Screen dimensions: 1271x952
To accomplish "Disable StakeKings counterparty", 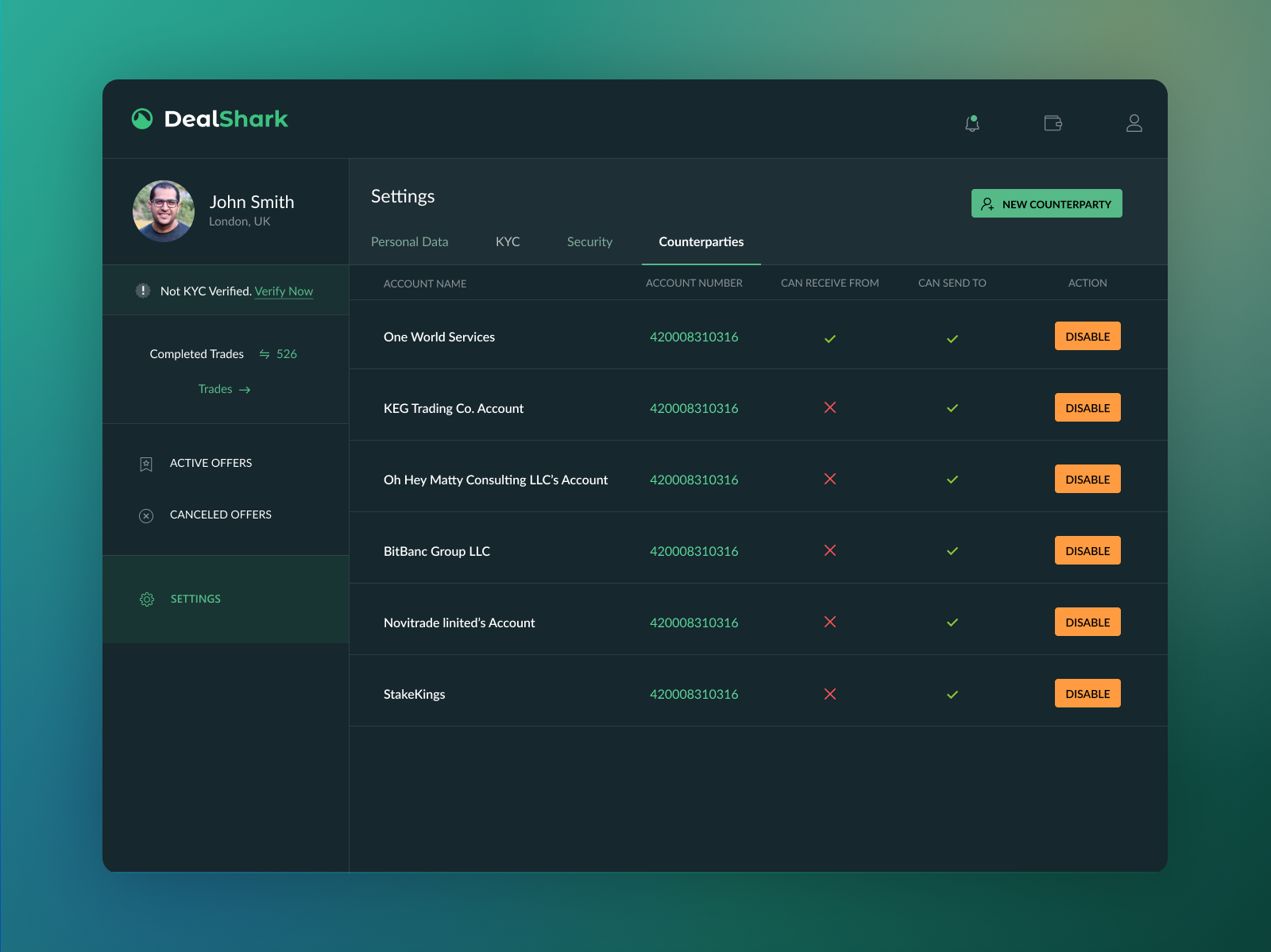I will tap(1087, 693).
